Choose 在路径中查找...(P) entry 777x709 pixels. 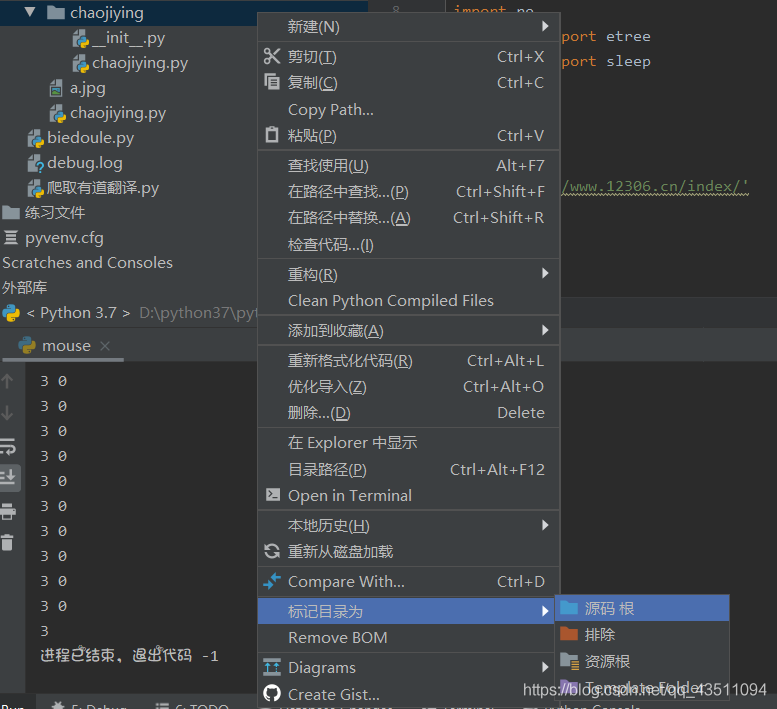(x=409, y=192)
